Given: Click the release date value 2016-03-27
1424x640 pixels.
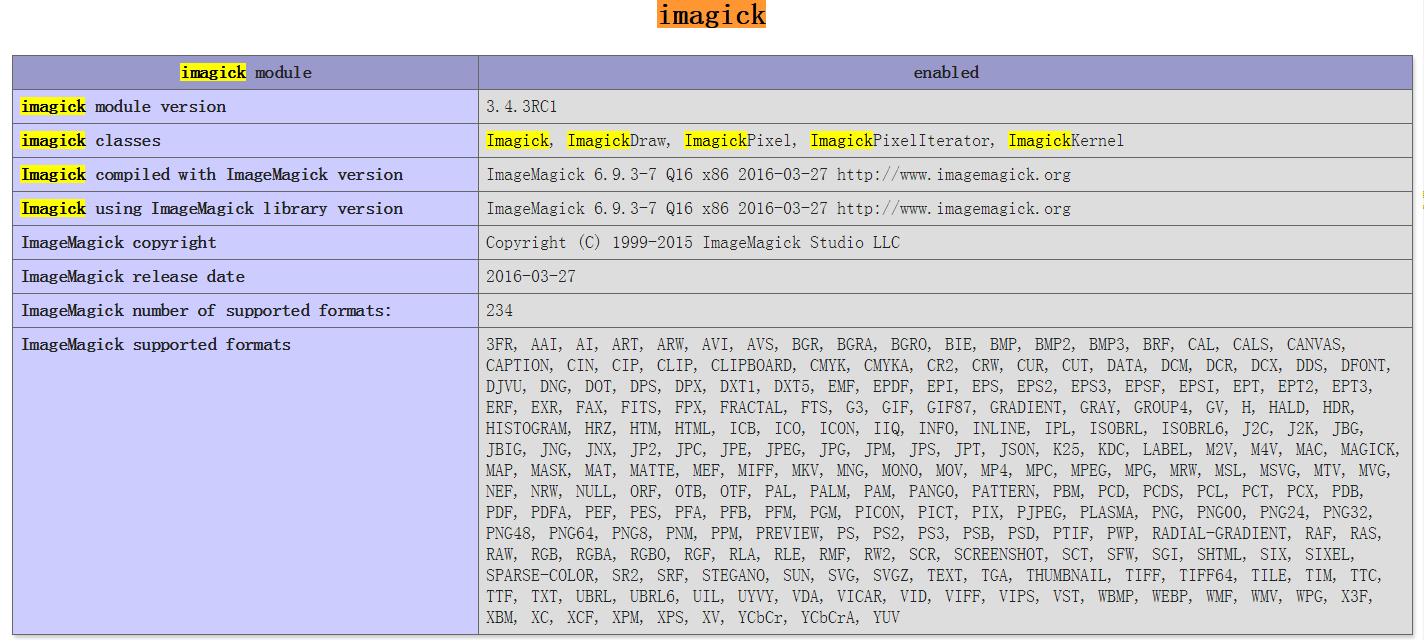Looking at the screenshot, I should click(x=531, y=277).
